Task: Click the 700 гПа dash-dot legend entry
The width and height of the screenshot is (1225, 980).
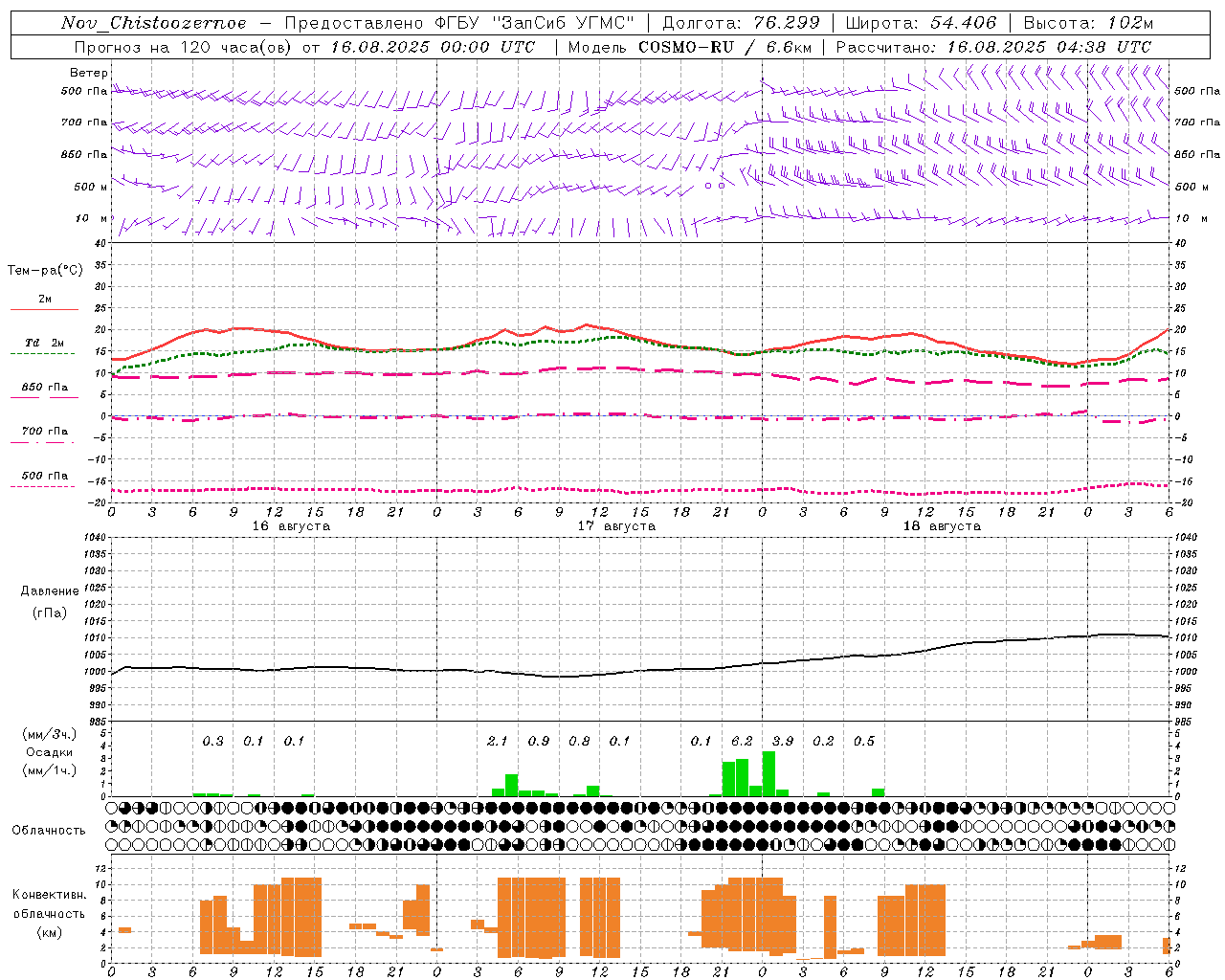Action: coord(44,432)
